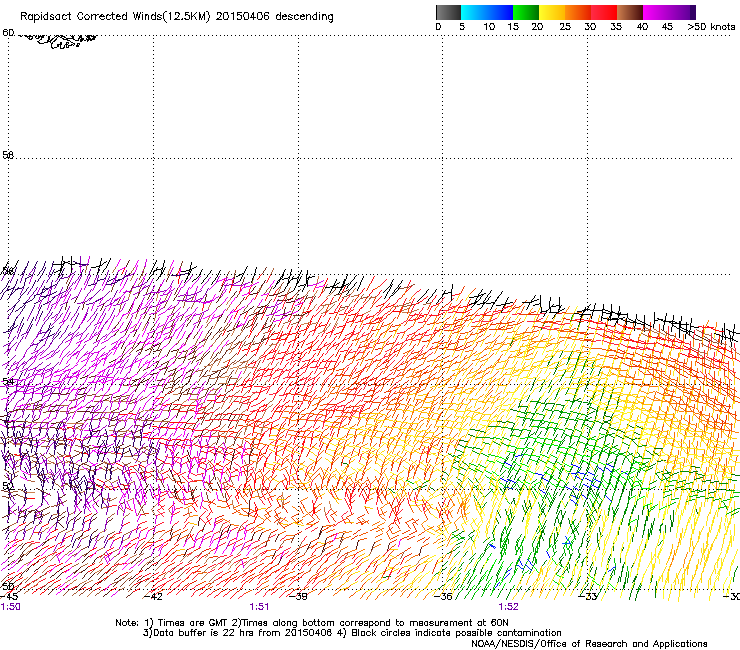Image resolution: width=740 pixels, height=650 pixels.
Task: Click the longitude label '-33'
Action: point(588,596)
